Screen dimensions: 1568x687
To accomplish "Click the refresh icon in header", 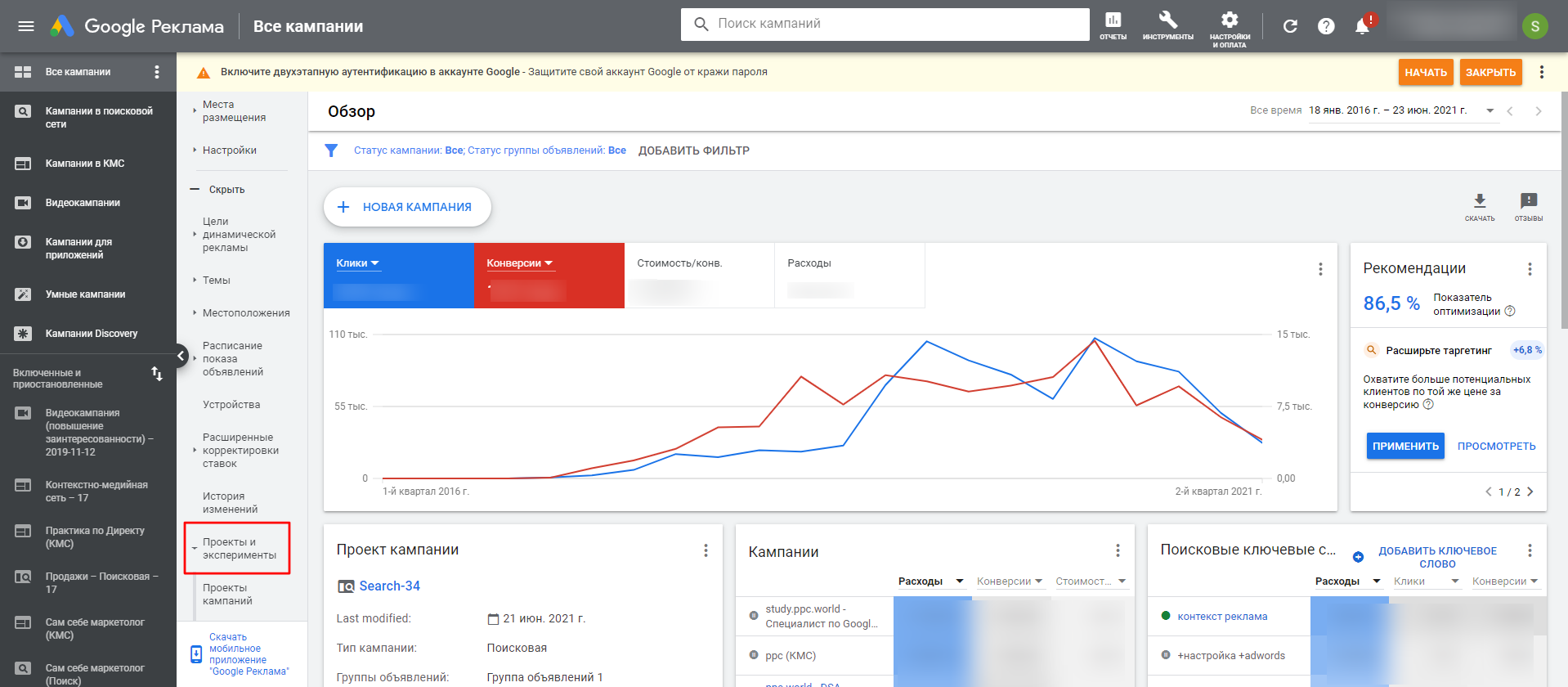I will coord(1290,26).
